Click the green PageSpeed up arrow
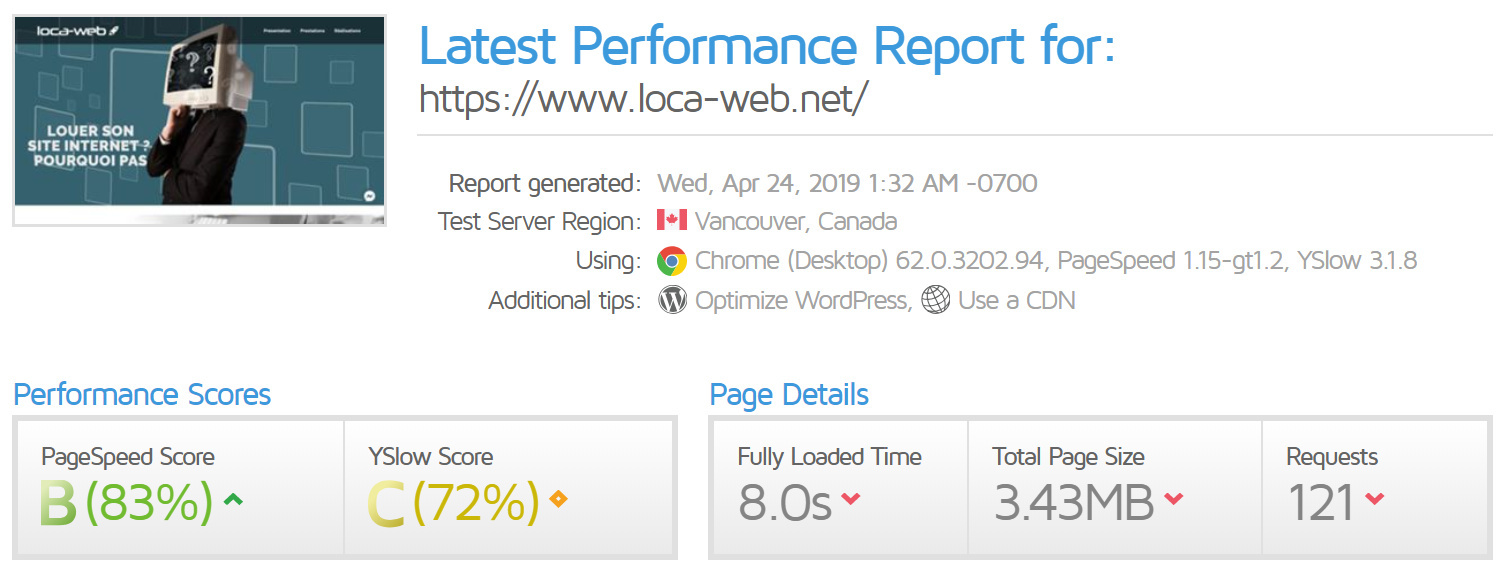The height and width of the screenshot is (587, 1510). click(x=233, y=498)
